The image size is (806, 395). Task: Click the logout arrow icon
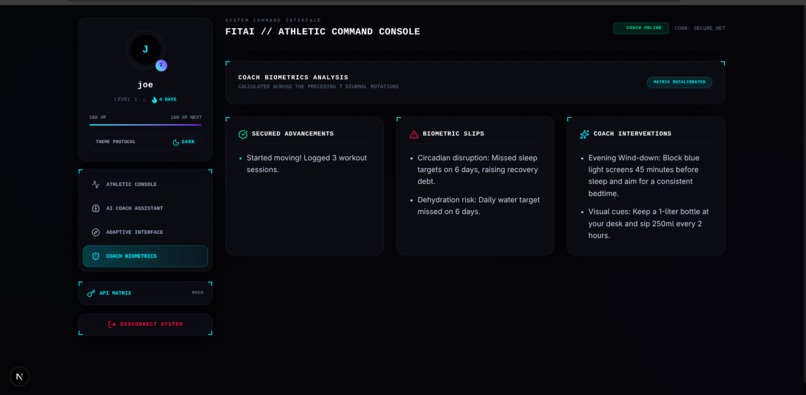112,324
